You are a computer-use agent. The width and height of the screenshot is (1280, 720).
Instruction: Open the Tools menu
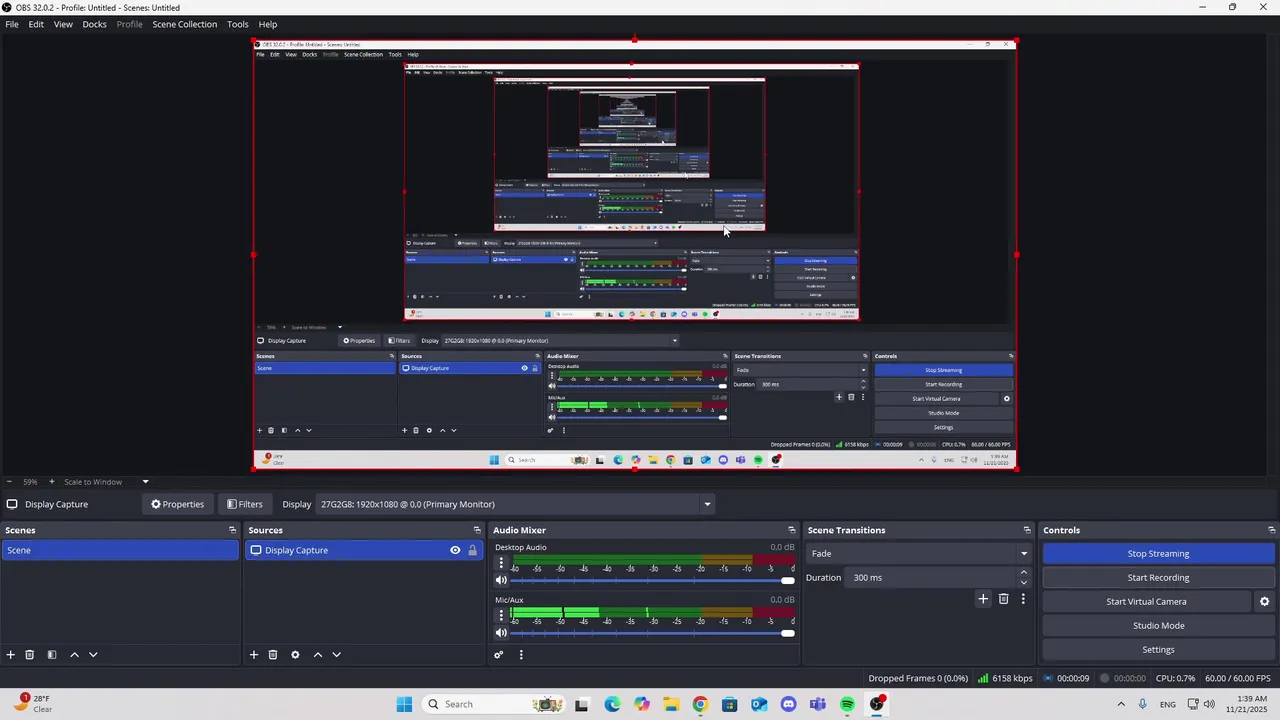point(237,24)
